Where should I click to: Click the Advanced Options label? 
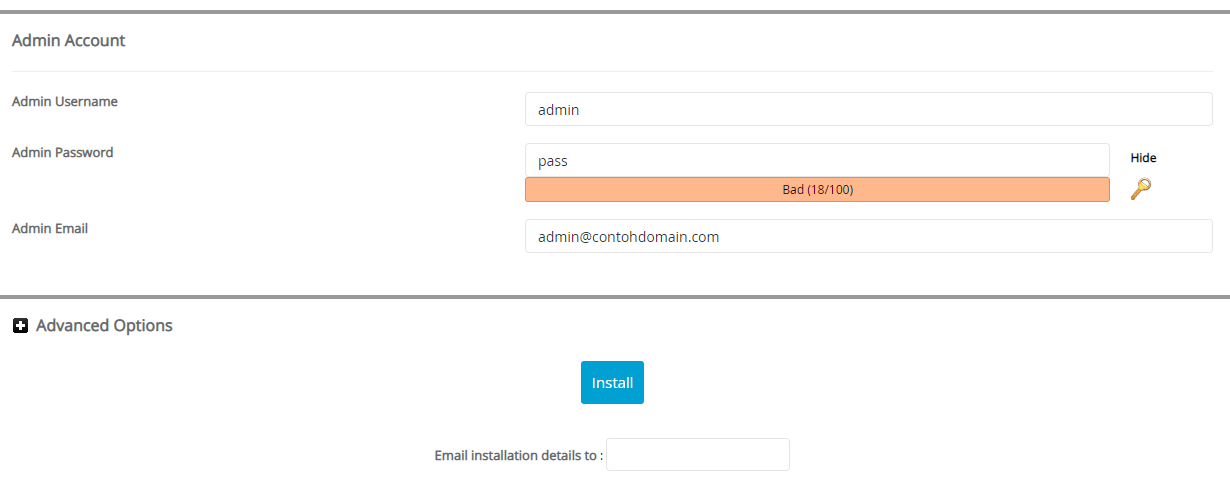[x=104, y=326]
